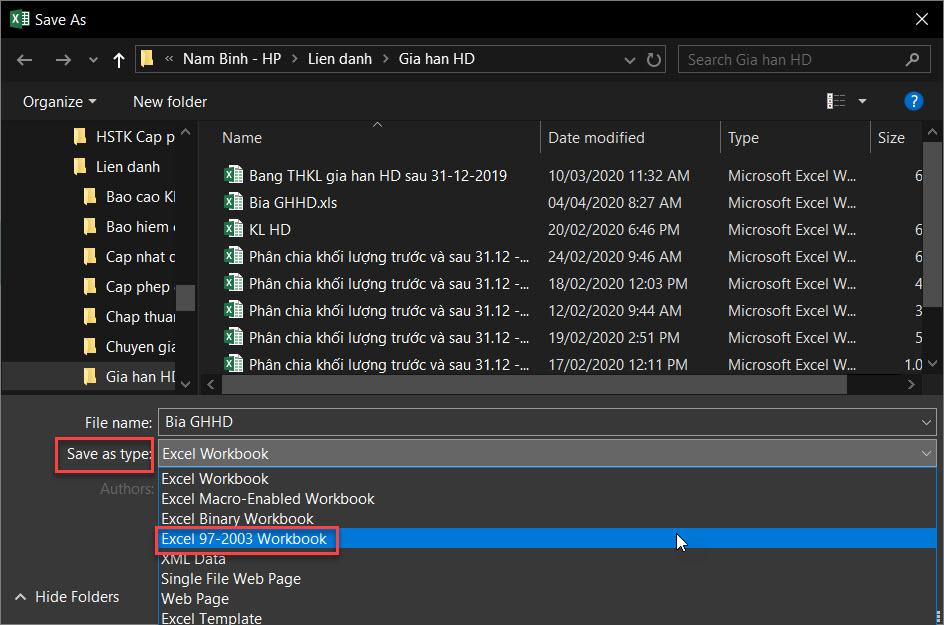Select the KL HD Excel file

(x=269, y=229)
